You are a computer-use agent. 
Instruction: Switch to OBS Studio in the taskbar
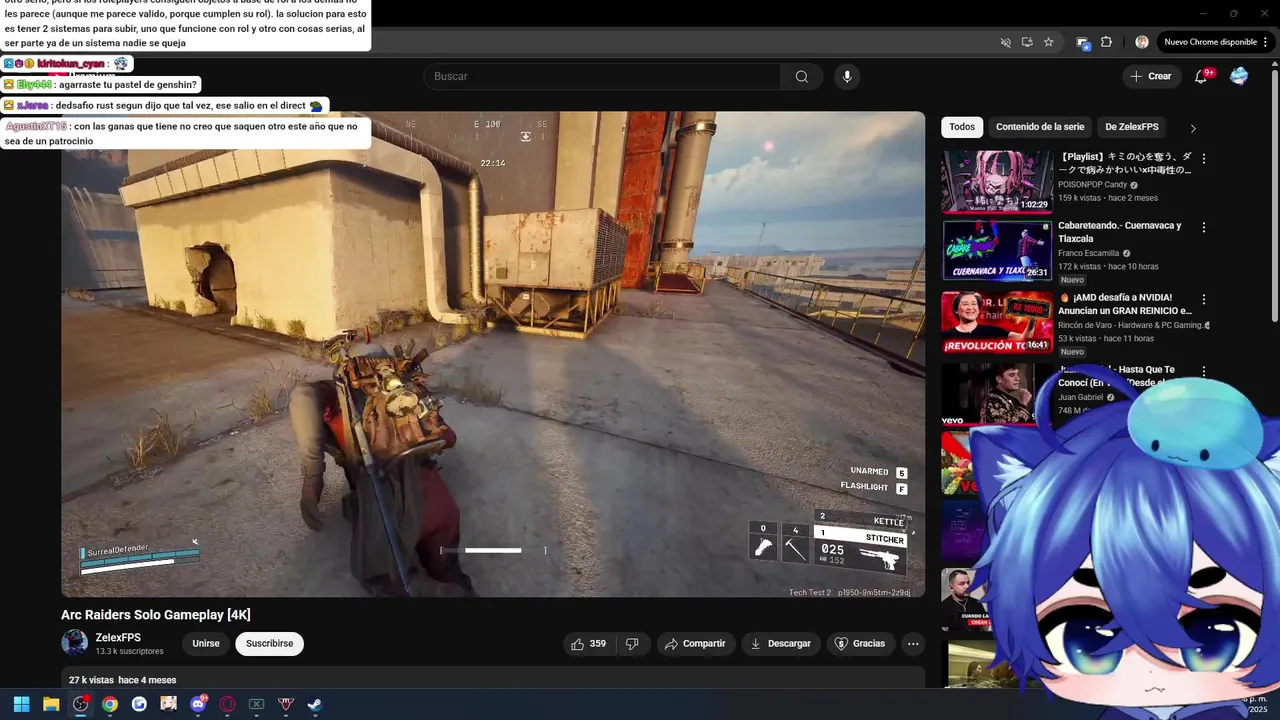coord(80,704)
